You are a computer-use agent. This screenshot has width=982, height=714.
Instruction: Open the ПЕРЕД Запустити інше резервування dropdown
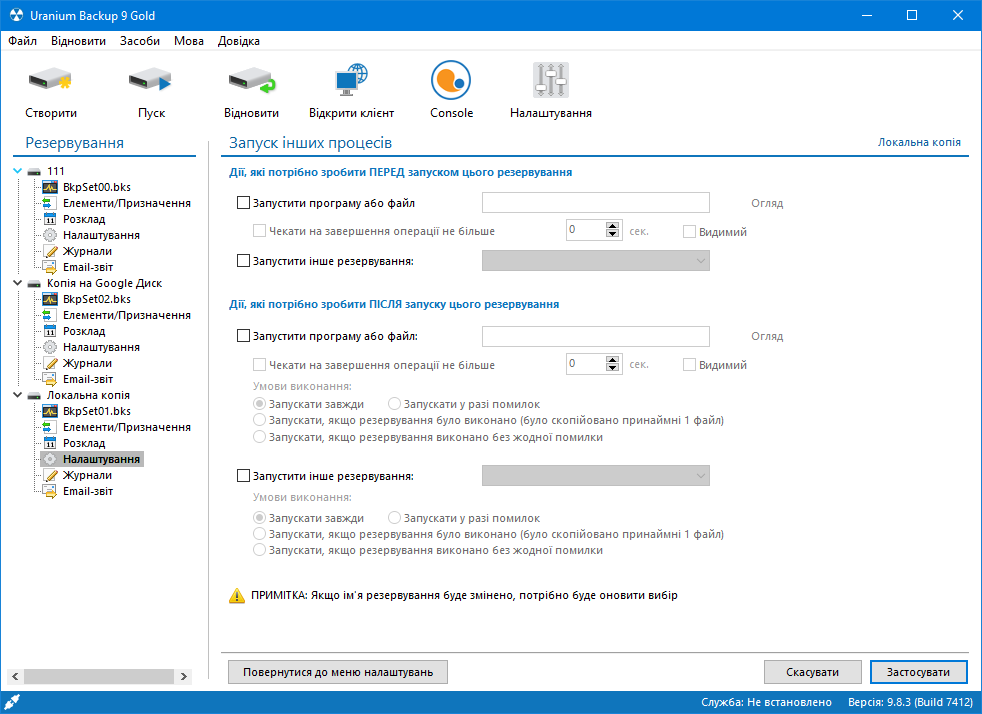coord(596,261)
